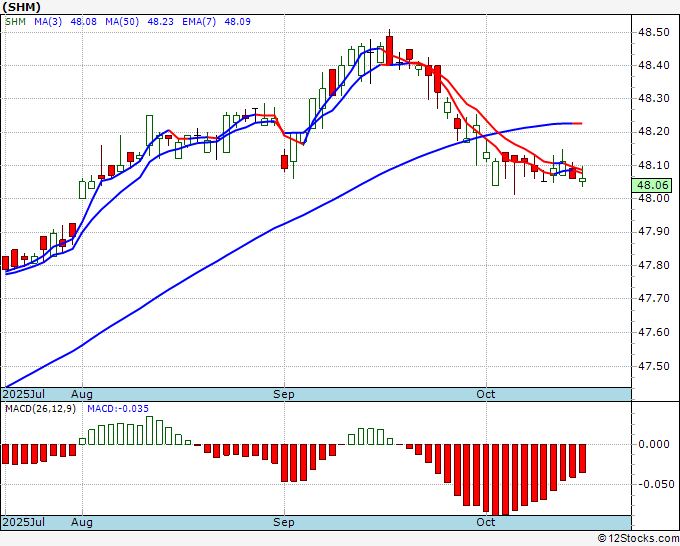Click the Aug label on price chart axis
The width and height of the screenshot is (680, 546).
click(x=82, y=394)
